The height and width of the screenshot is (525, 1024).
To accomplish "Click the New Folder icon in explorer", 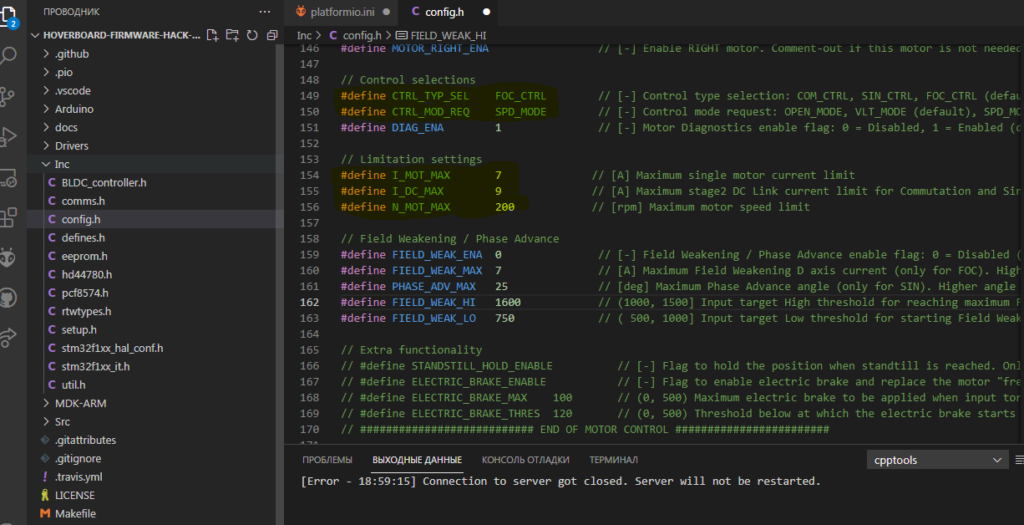I will (x=233, y=35).
